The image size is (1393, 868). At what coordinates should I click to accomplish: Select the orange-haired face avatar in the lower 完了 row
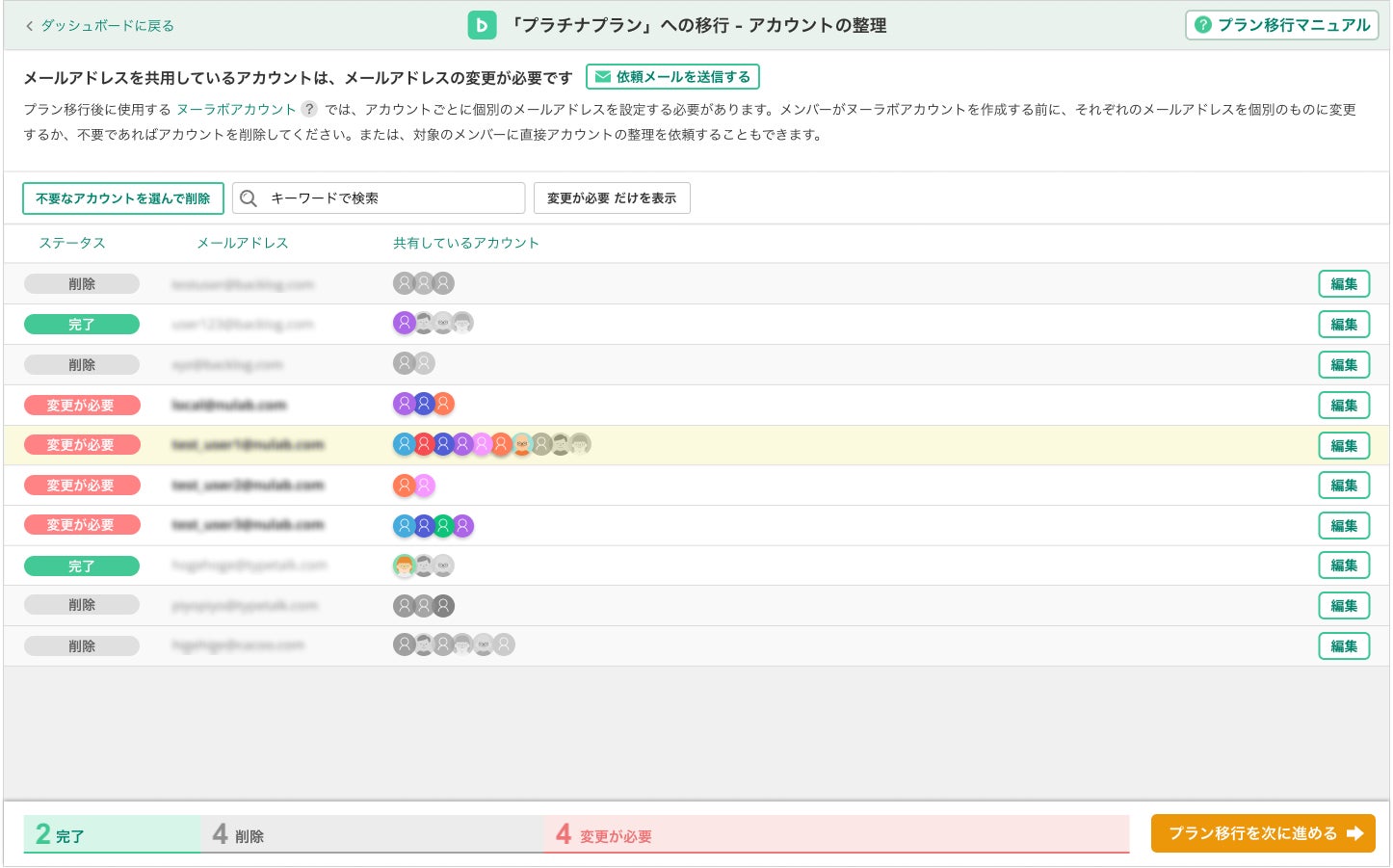405,566
